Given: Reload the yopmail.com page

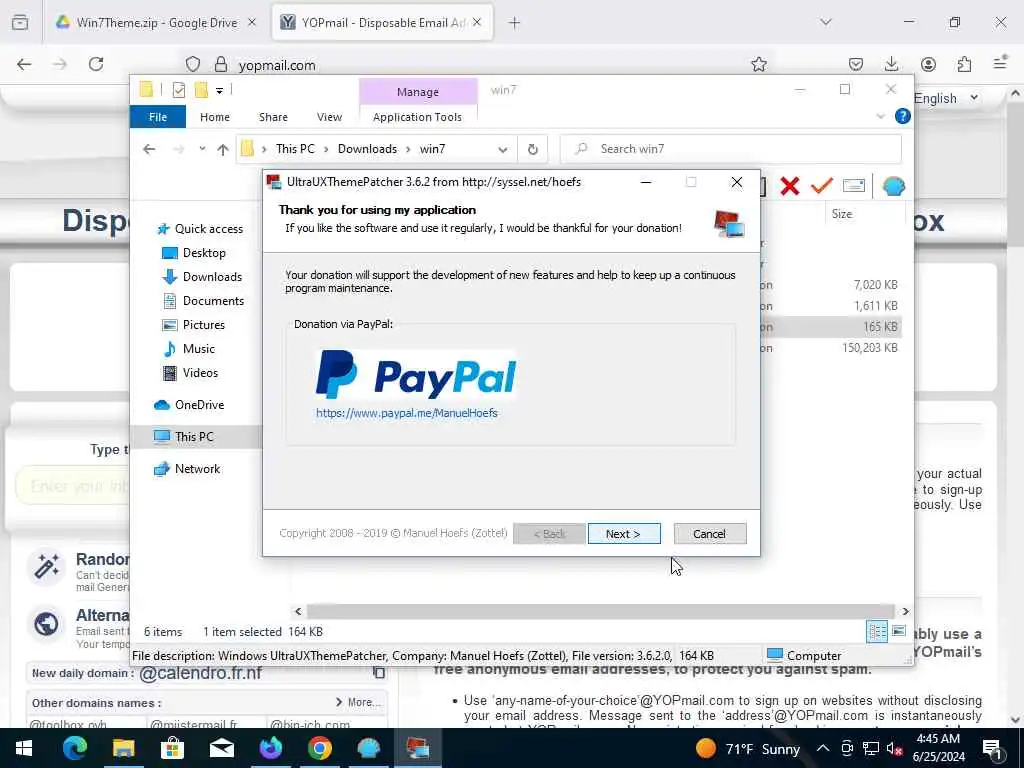Looking at the screenshot, I should tap(96, 64).
